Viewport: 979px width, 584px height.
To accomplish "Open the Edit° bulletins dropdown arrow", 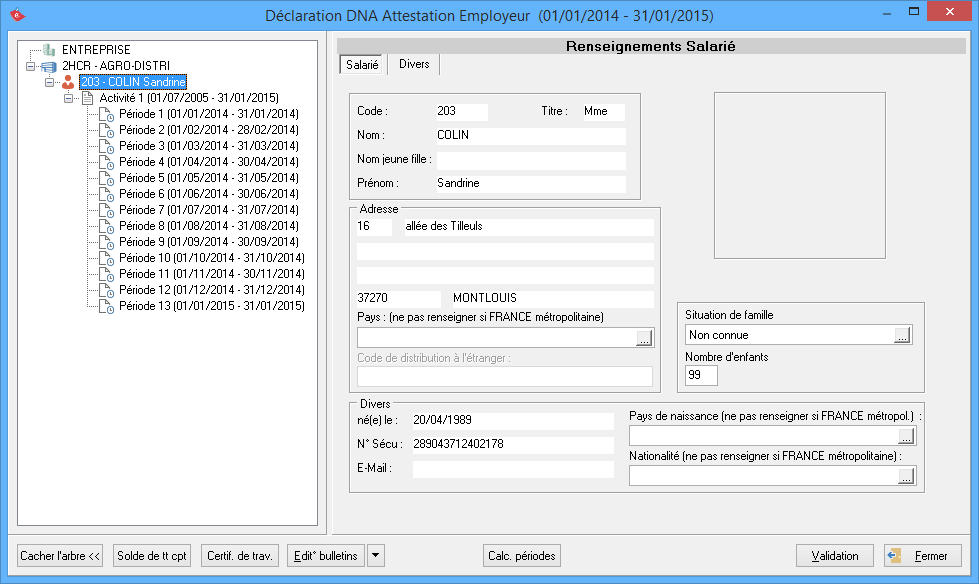I will (x=376, y=556).
